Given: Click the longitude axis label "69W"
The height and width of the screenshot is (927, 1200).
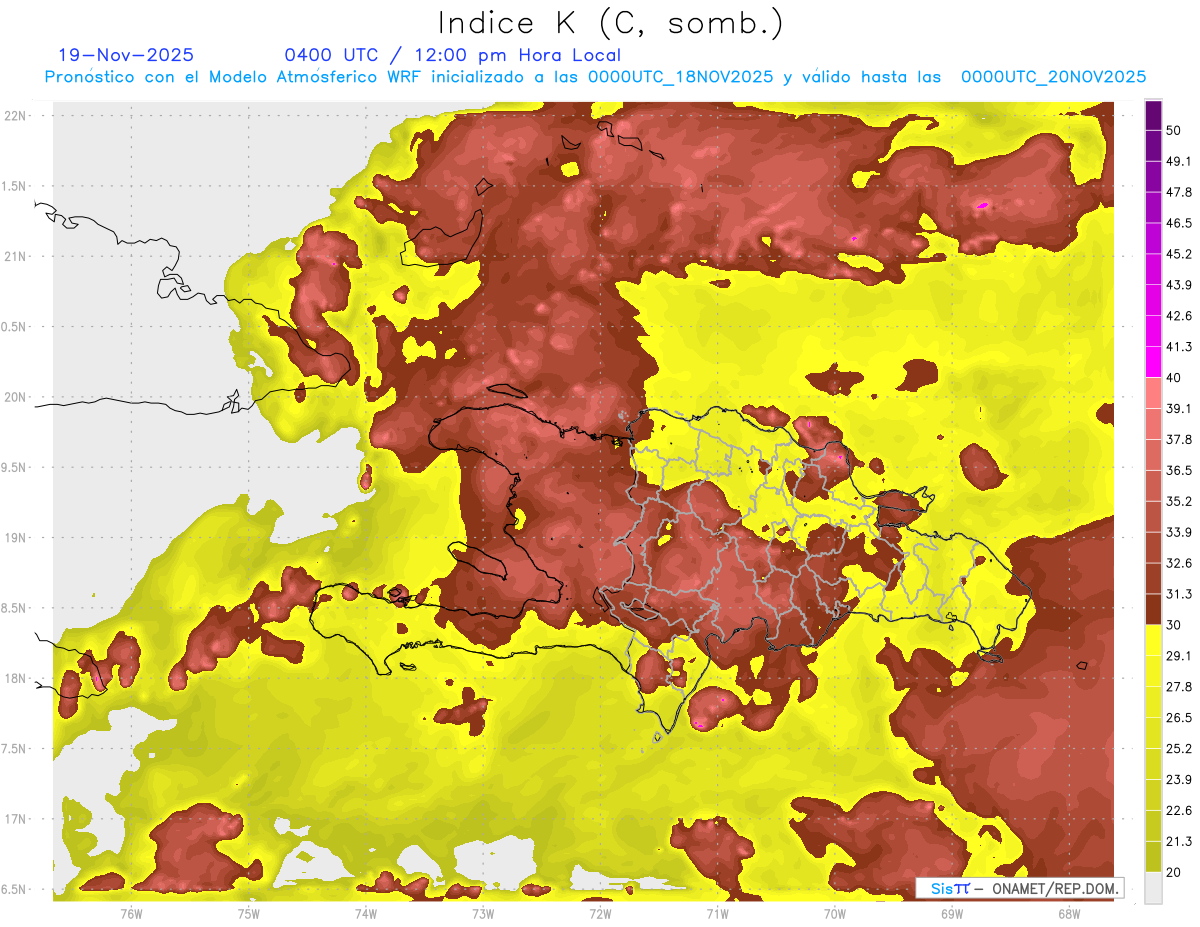Looking at the screenshot, I should (x=951, y=913).
